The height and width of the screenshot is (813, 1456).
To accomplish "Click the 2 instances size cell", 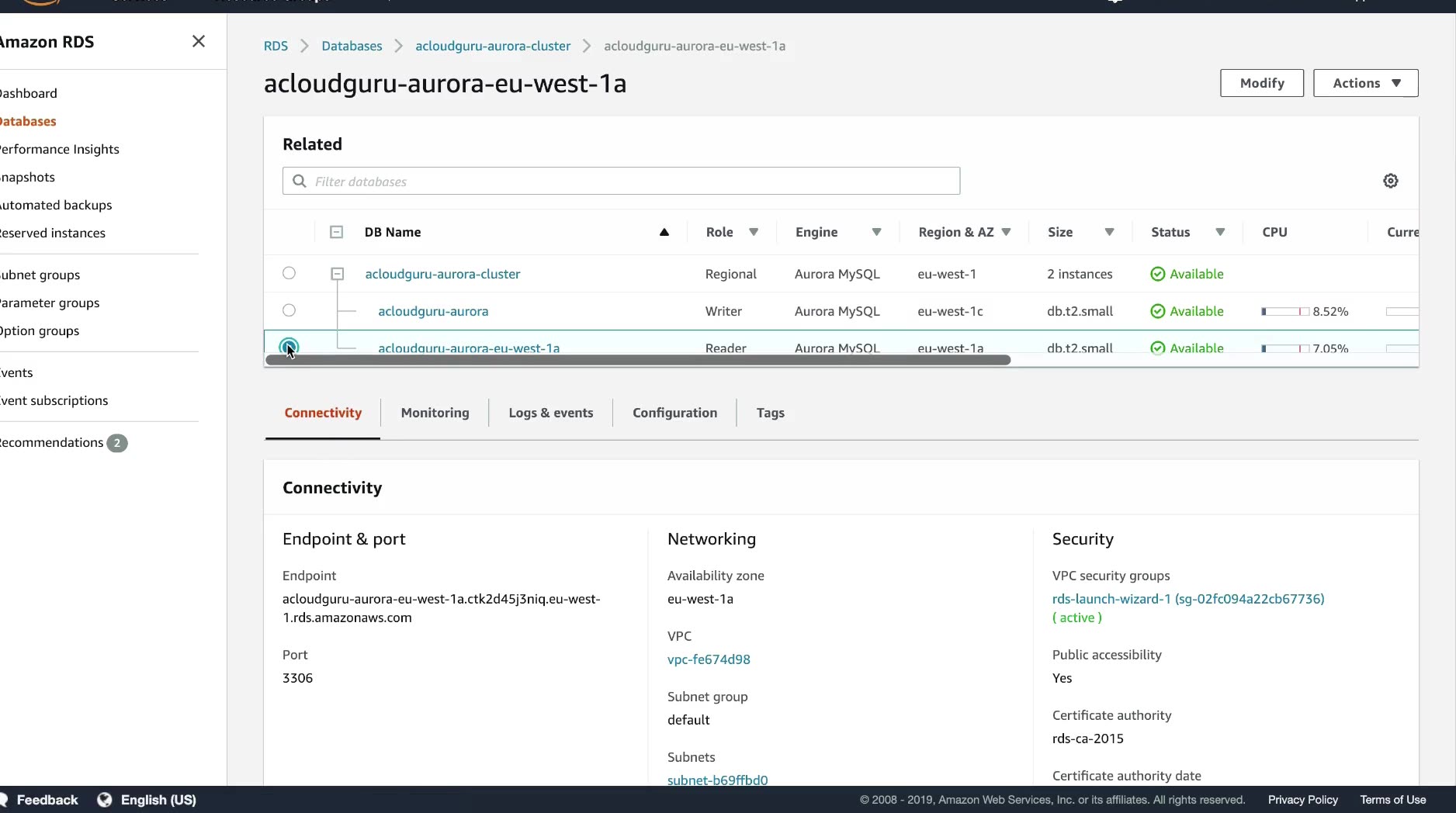I will click(x=1080, y=274).
